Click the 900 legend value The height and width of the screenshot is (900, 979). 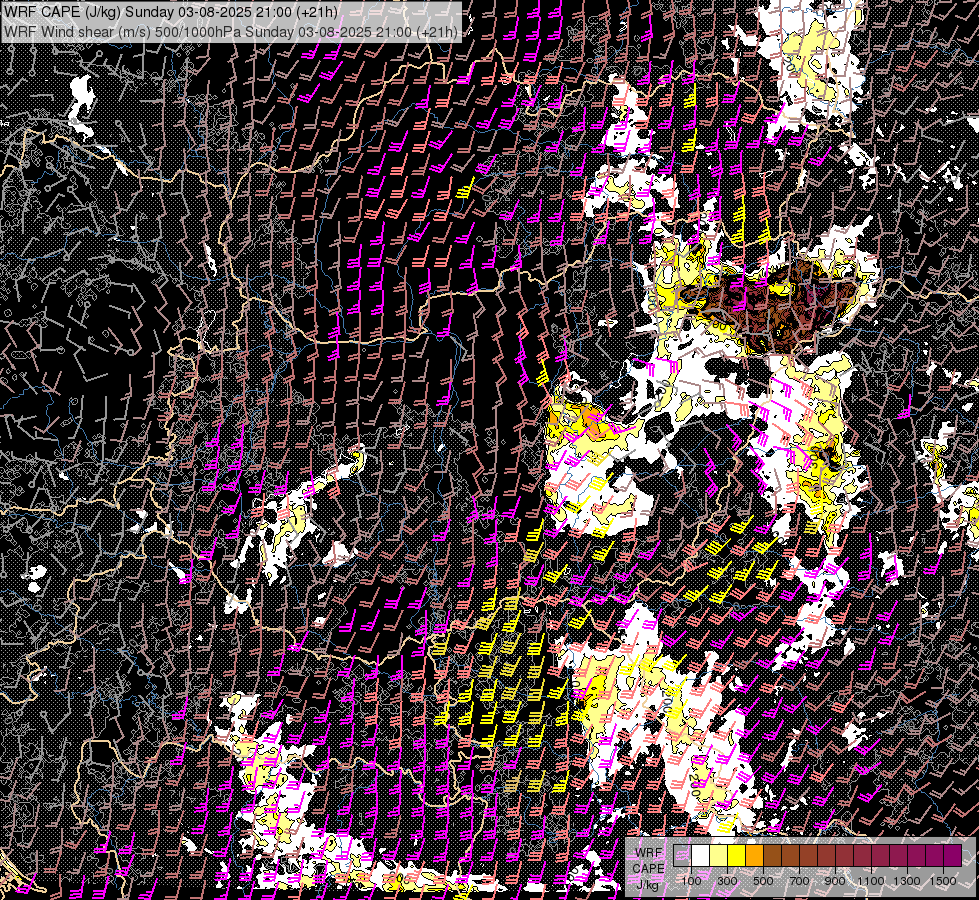tap(835, 881)
